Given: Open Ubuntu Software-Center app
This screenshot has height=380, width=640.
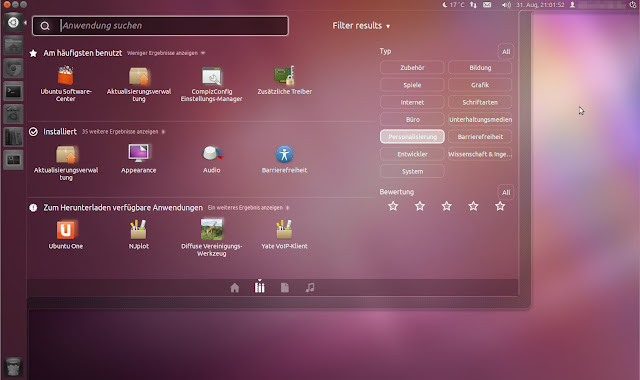Looking at the screenshot, I should click(66, 84).
